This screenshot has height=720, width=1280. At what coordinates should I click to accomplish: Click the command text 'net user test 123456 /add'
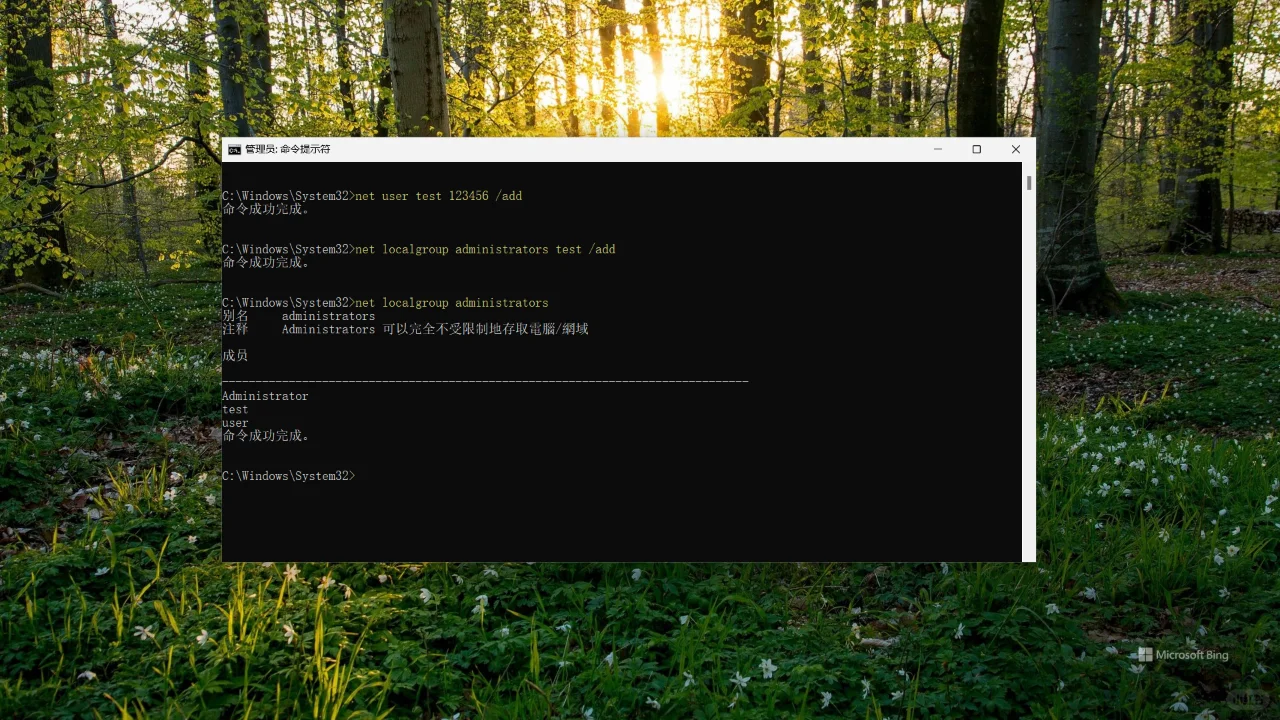[439, 196]
